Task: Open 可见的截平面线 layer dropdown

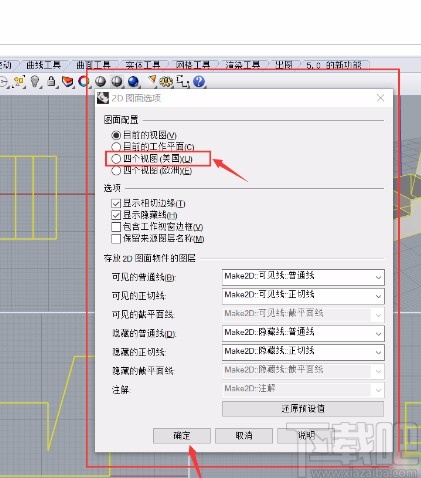Action: [303, 314]
